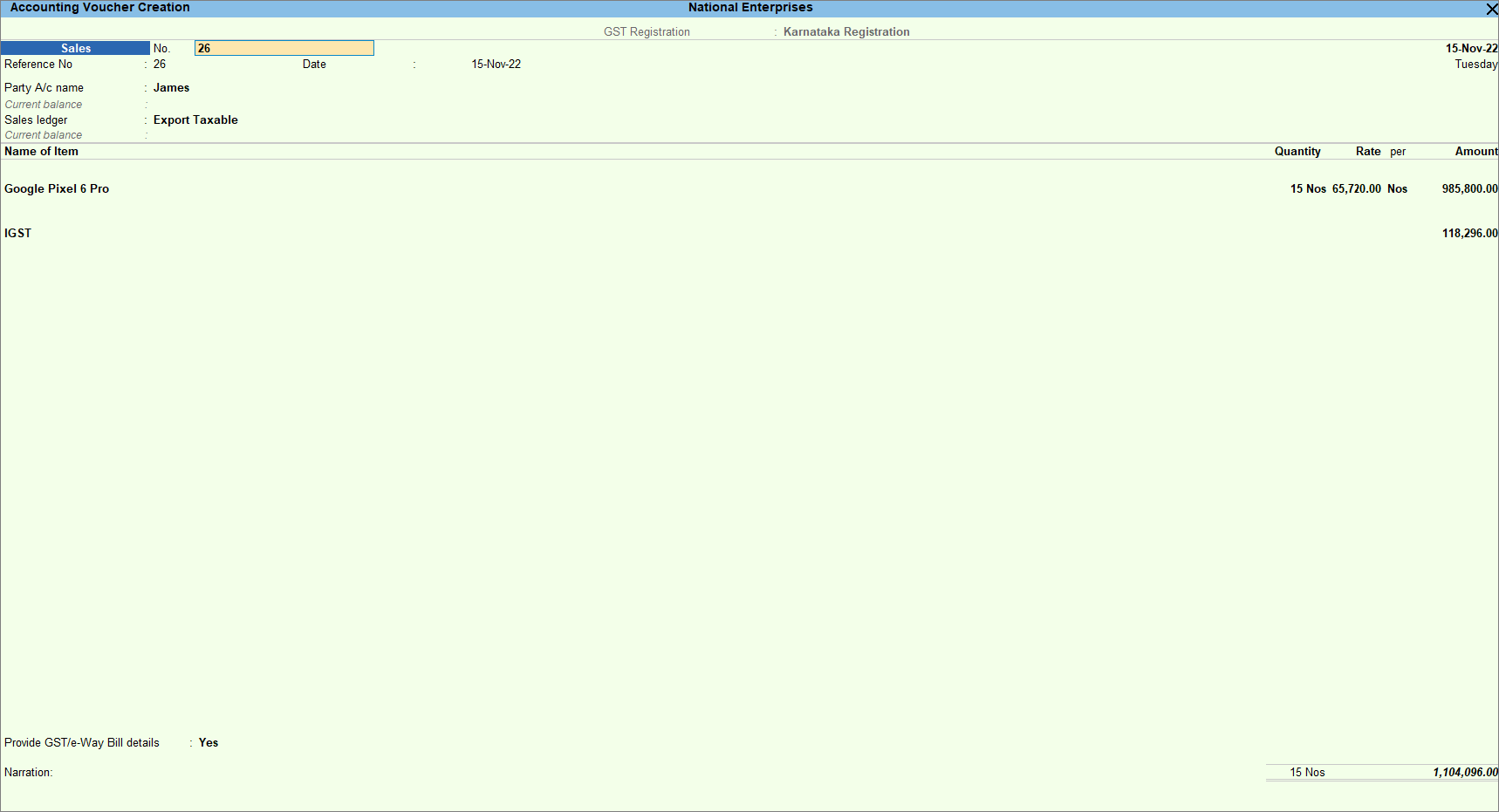
Task: Click the Sales ledger label
Action: tap(36, 120)
